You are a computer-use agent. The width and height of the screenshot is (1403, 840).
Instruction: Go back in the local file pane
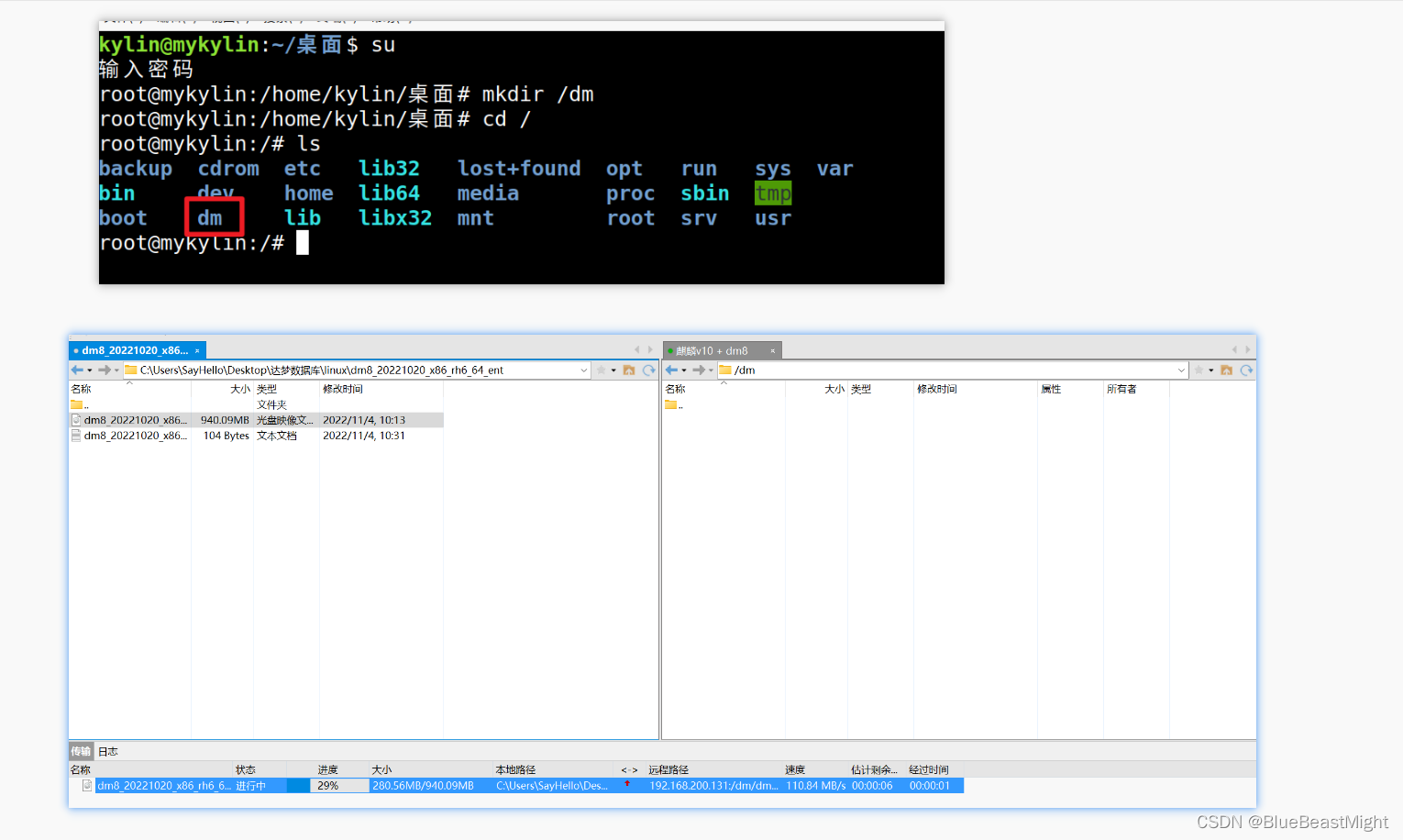coord(77,370)
